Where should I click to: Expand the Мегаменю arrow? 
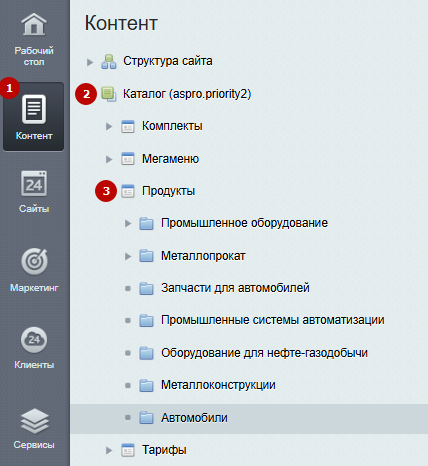109,159
